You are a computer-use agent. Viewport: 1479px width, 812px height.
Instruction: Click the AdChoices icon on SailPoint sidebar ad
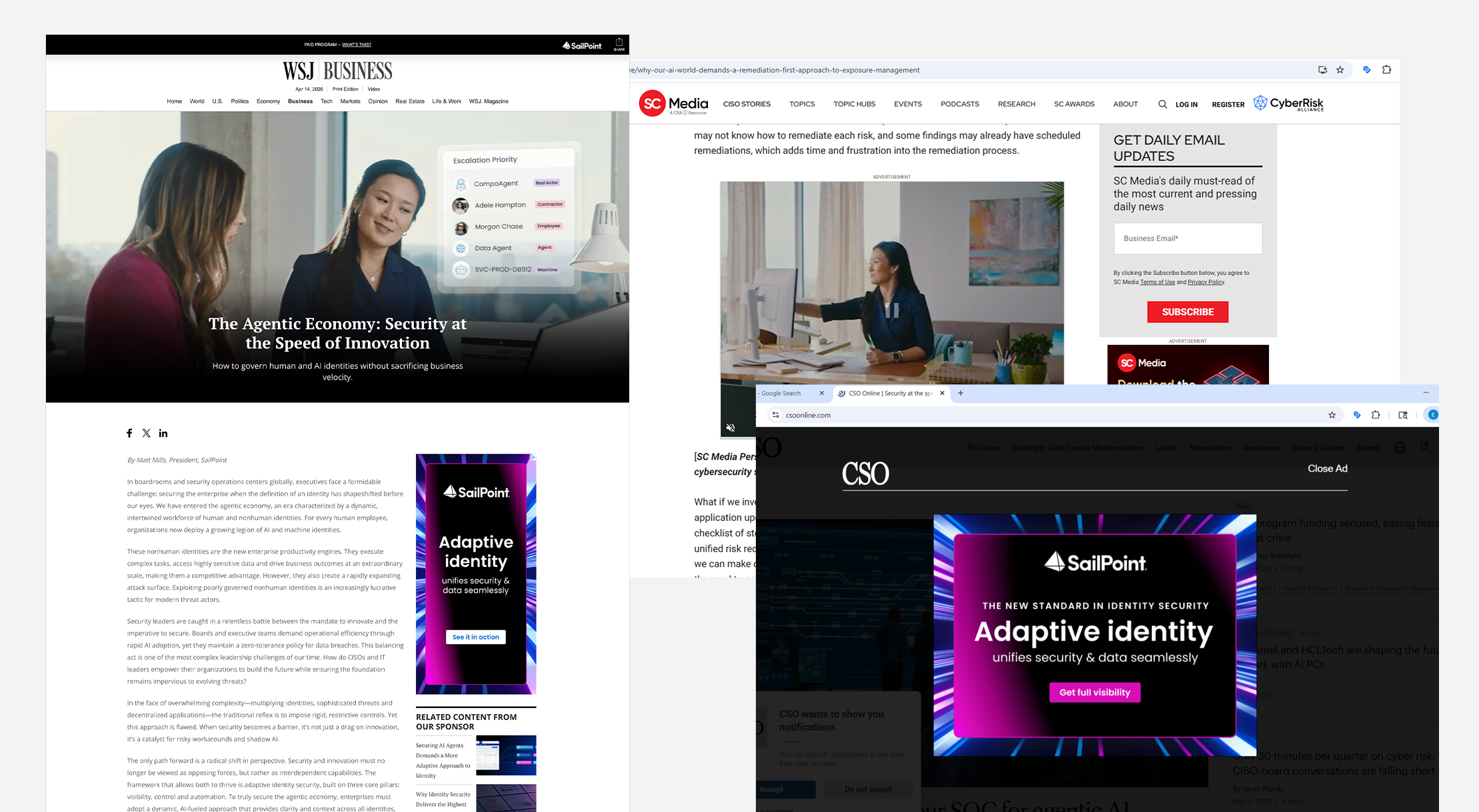(533, 458)
